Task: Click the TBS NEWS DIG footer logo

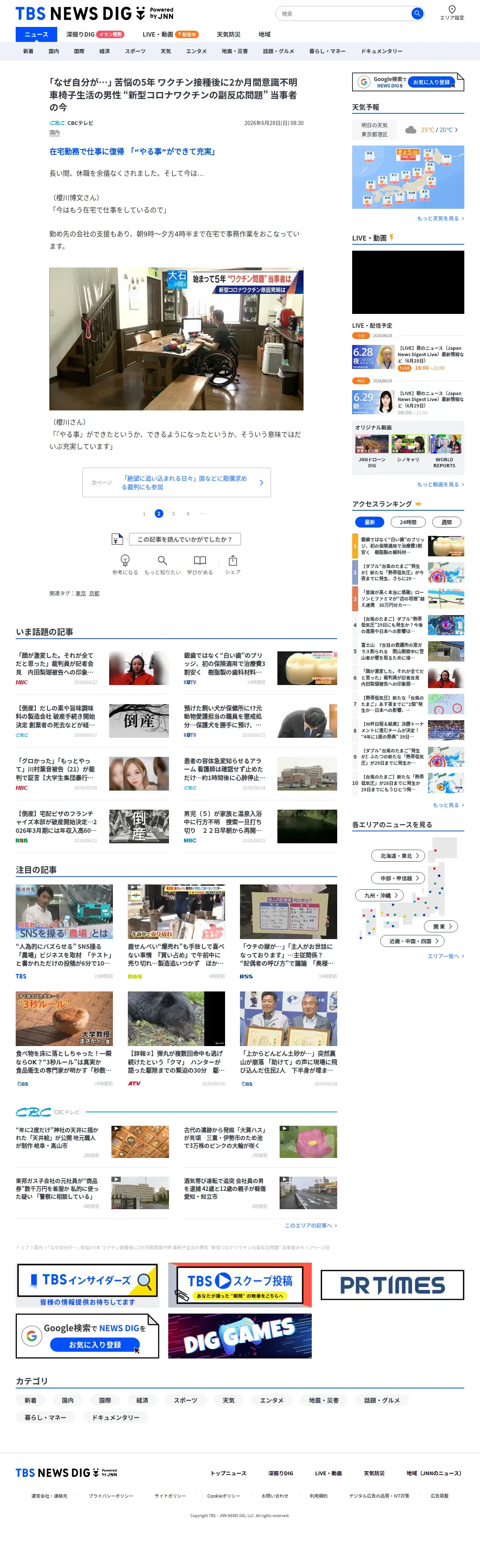Action: (66, 1473)
